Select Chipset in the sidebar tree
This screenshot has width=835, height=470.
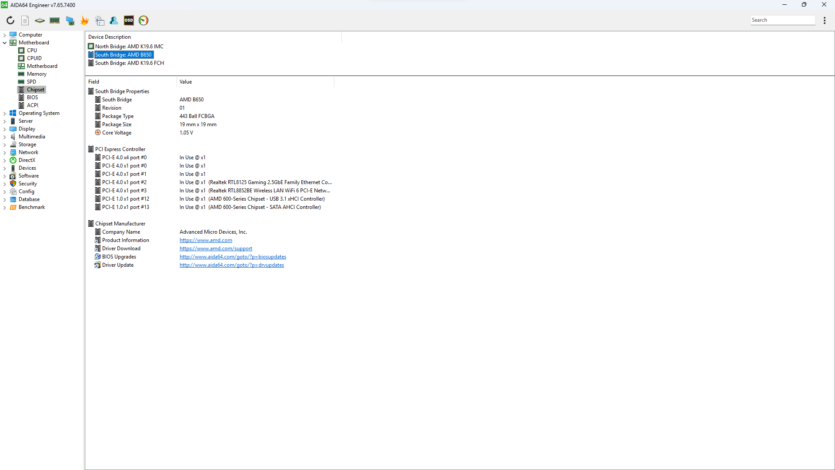point(35,89)
